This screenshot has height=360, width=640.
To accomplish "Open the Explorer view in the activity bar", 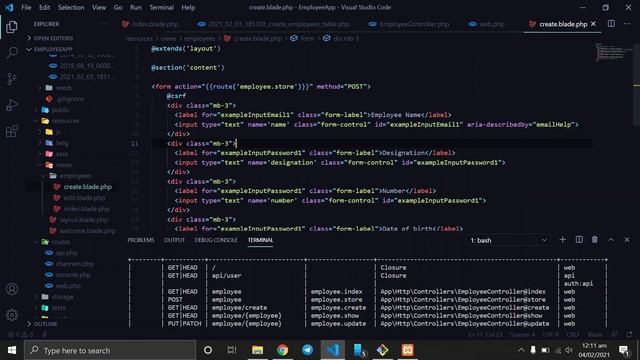I will click(x=12, y=27).
